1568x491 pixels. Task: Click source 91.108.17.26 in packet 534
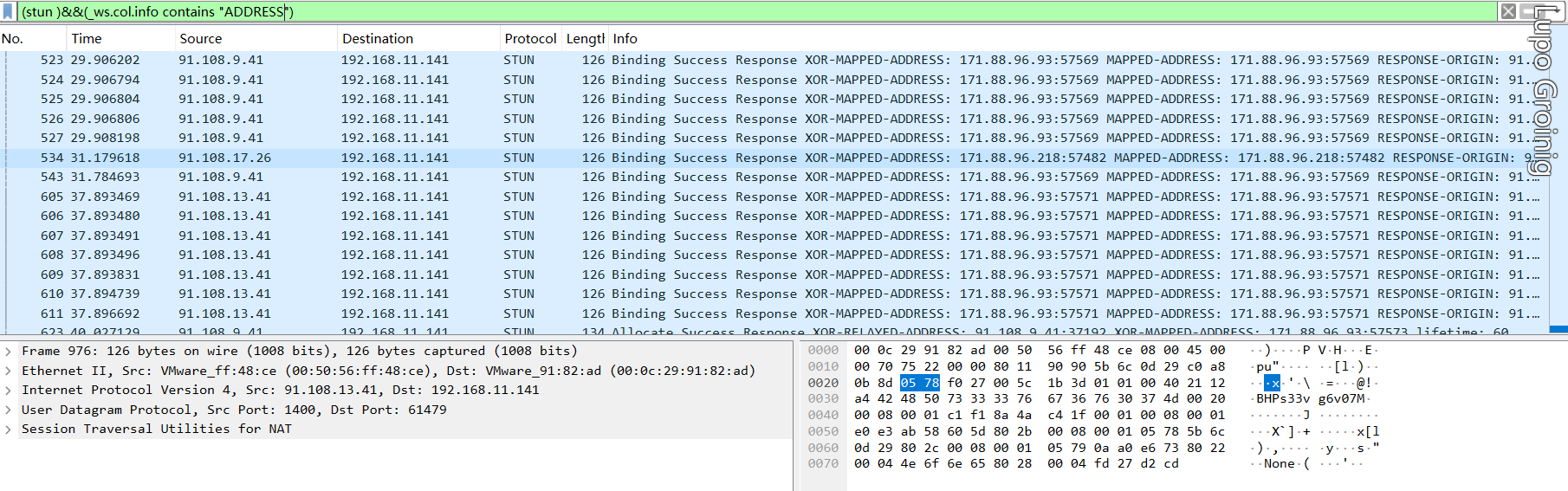click(224, 158)
